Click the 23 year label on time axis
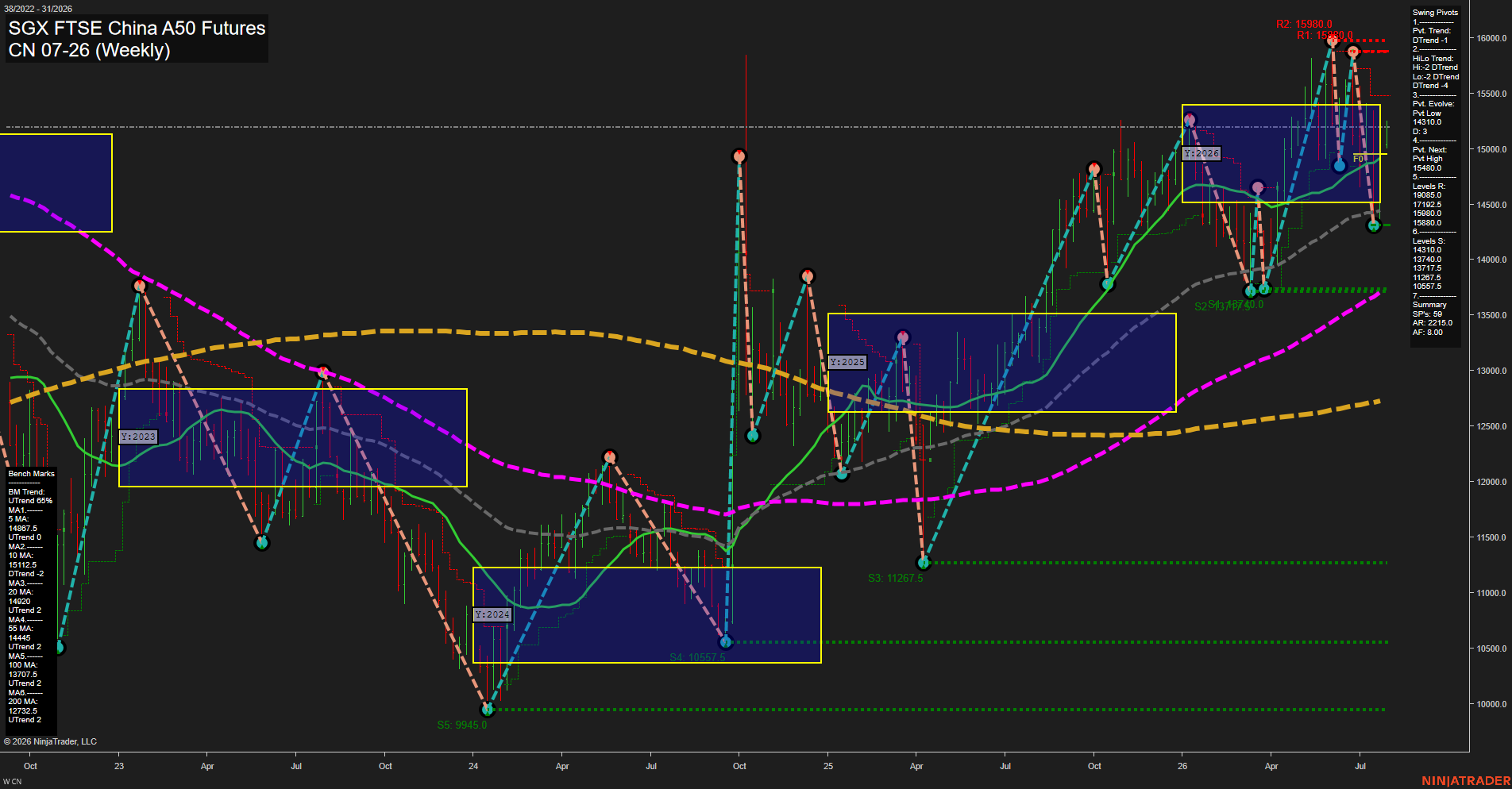Viewport: 1512px width, 789px height. point(119,766)
